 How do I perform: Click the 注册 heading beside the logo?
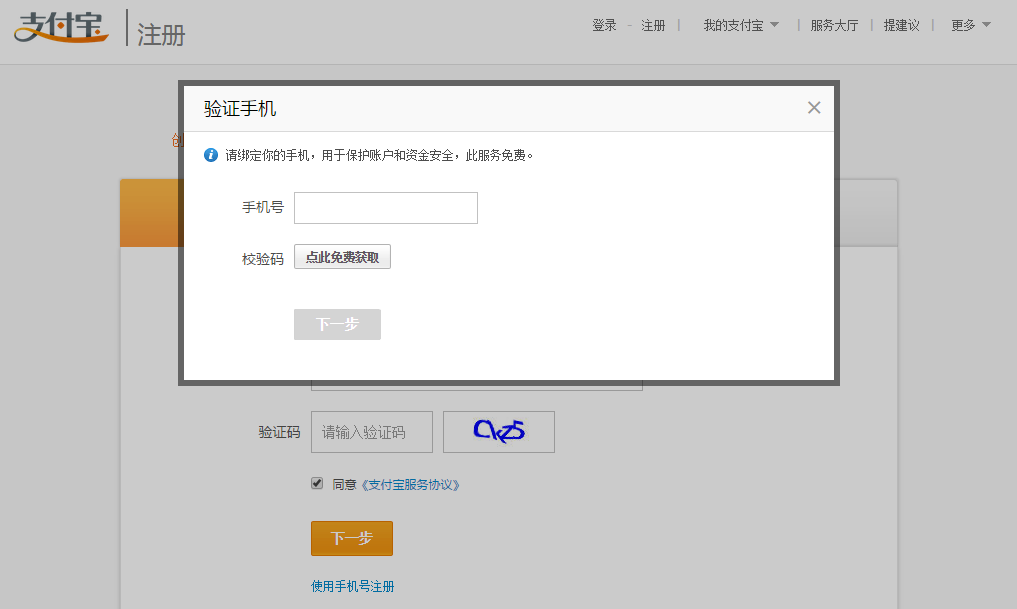(x=161, y=34)
